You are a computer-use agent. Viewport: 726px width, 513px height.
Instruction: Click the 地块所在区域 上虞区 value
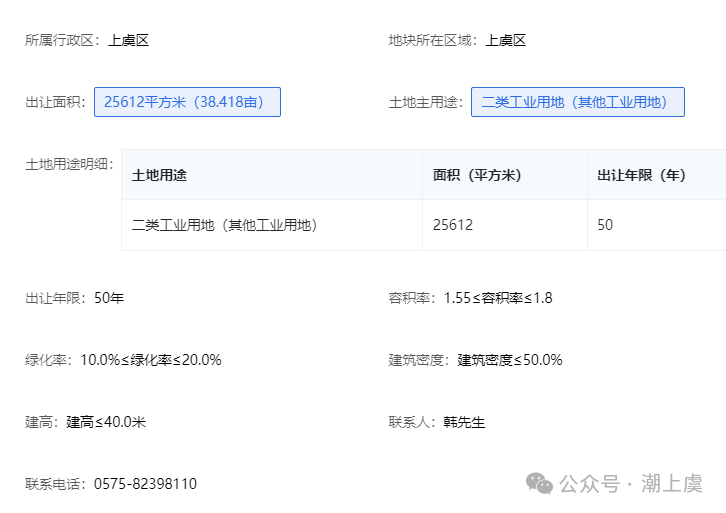[x=506, y=40]
